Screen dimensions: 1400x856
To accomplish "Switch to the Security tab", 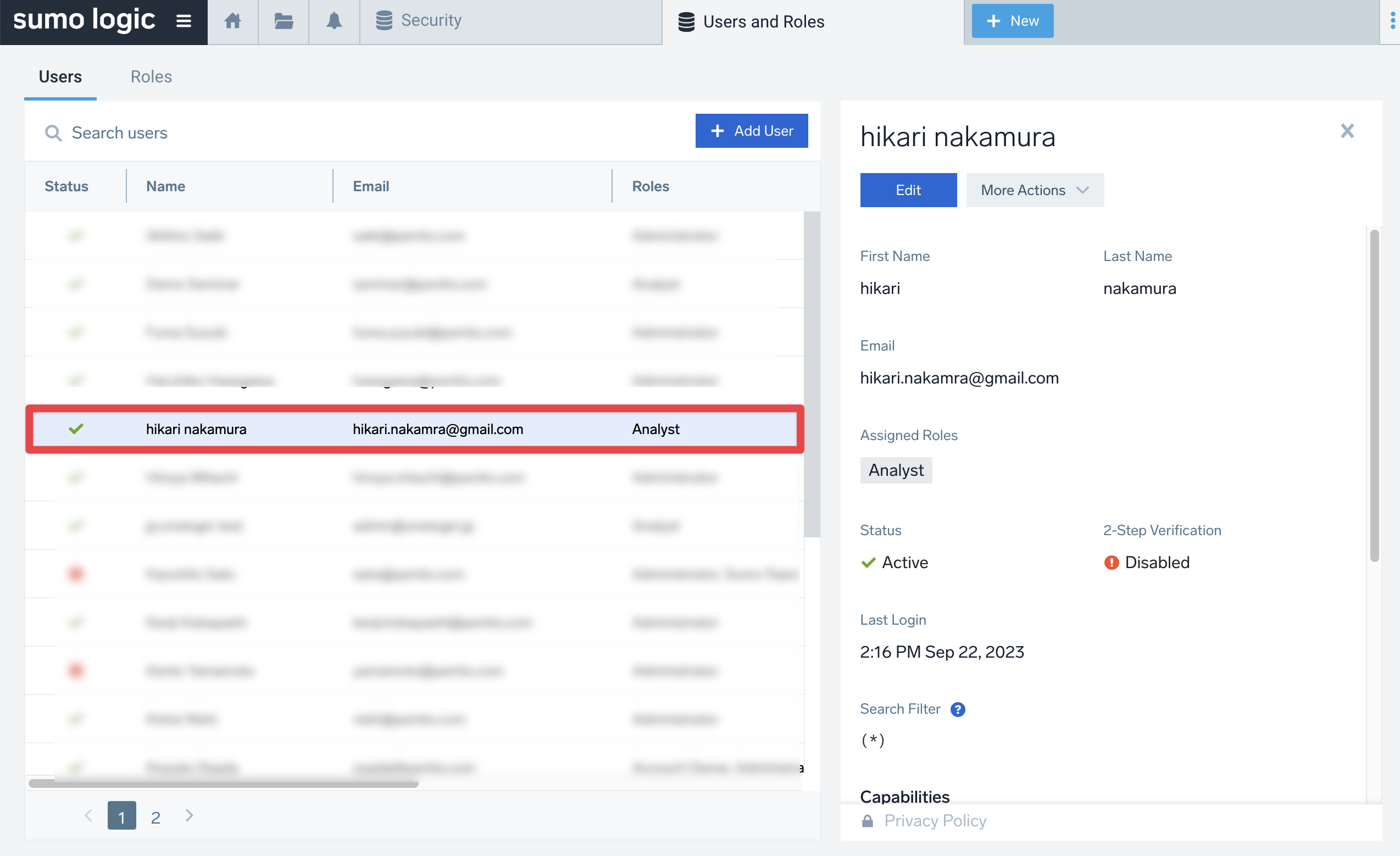I will tap(511, 21).
